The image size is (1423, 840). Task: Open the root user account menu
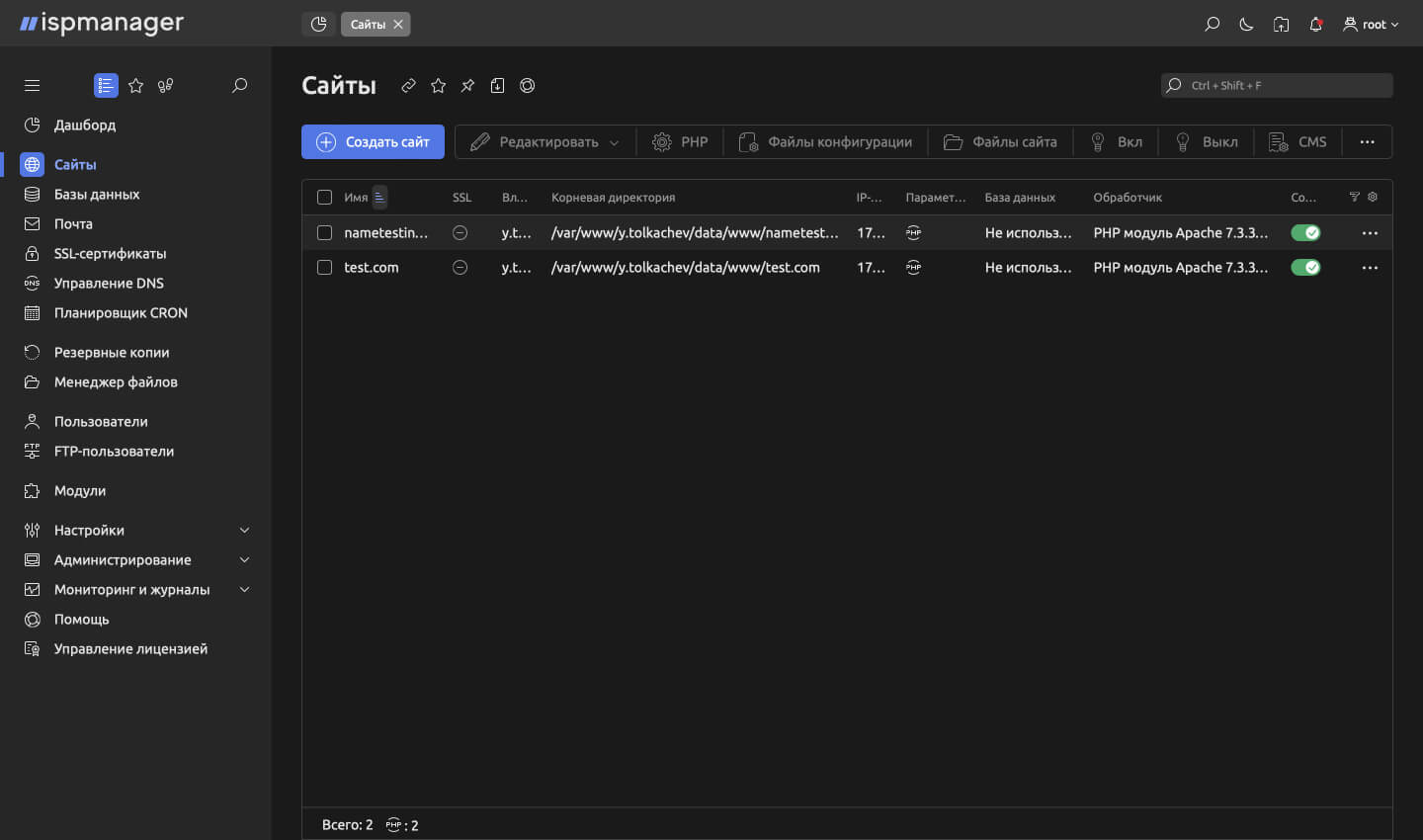tap(1371, 24)
